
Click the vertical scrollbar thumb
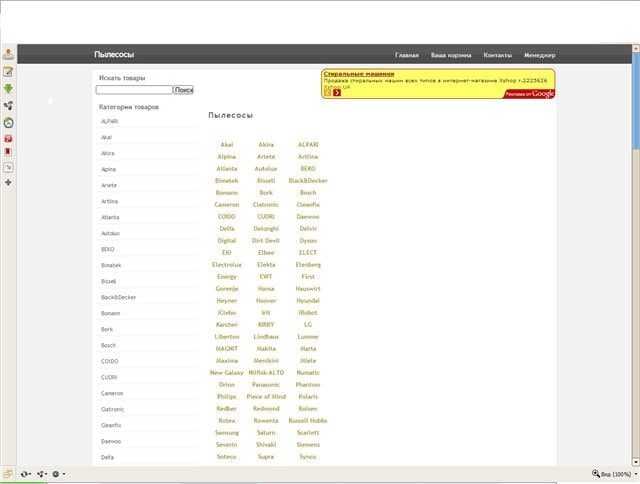click(636, 100)
